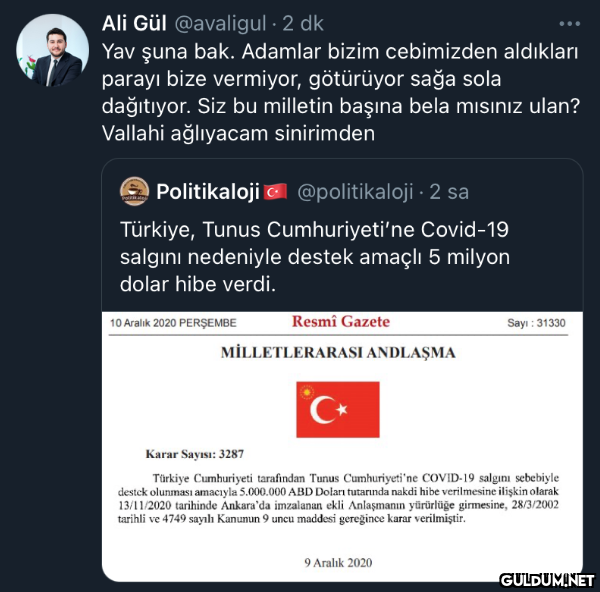Screen dimensions: 600x592
Task: Click the Turkish flag in the document
Action: pos(338,409)
